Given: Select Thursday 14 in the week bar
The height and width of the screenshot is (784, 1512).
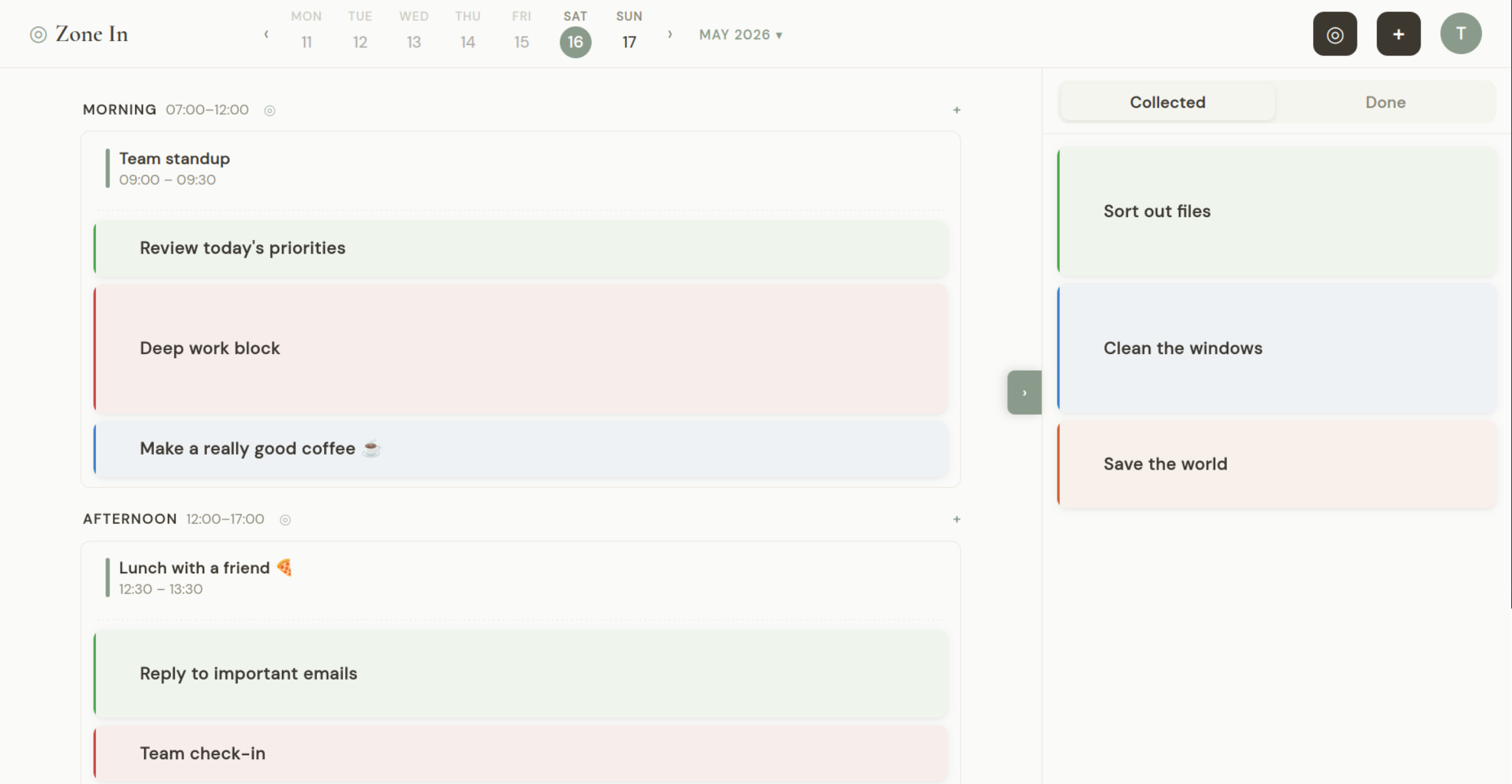Looking at the screenshot, I should (468, 31).
